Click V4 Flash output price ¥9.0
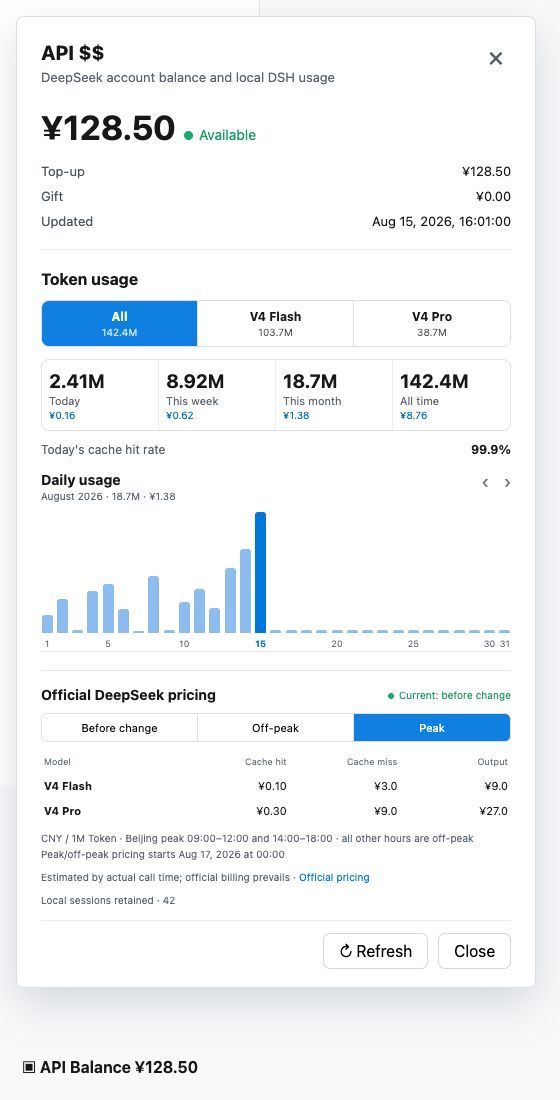 (x=495, y=786)
